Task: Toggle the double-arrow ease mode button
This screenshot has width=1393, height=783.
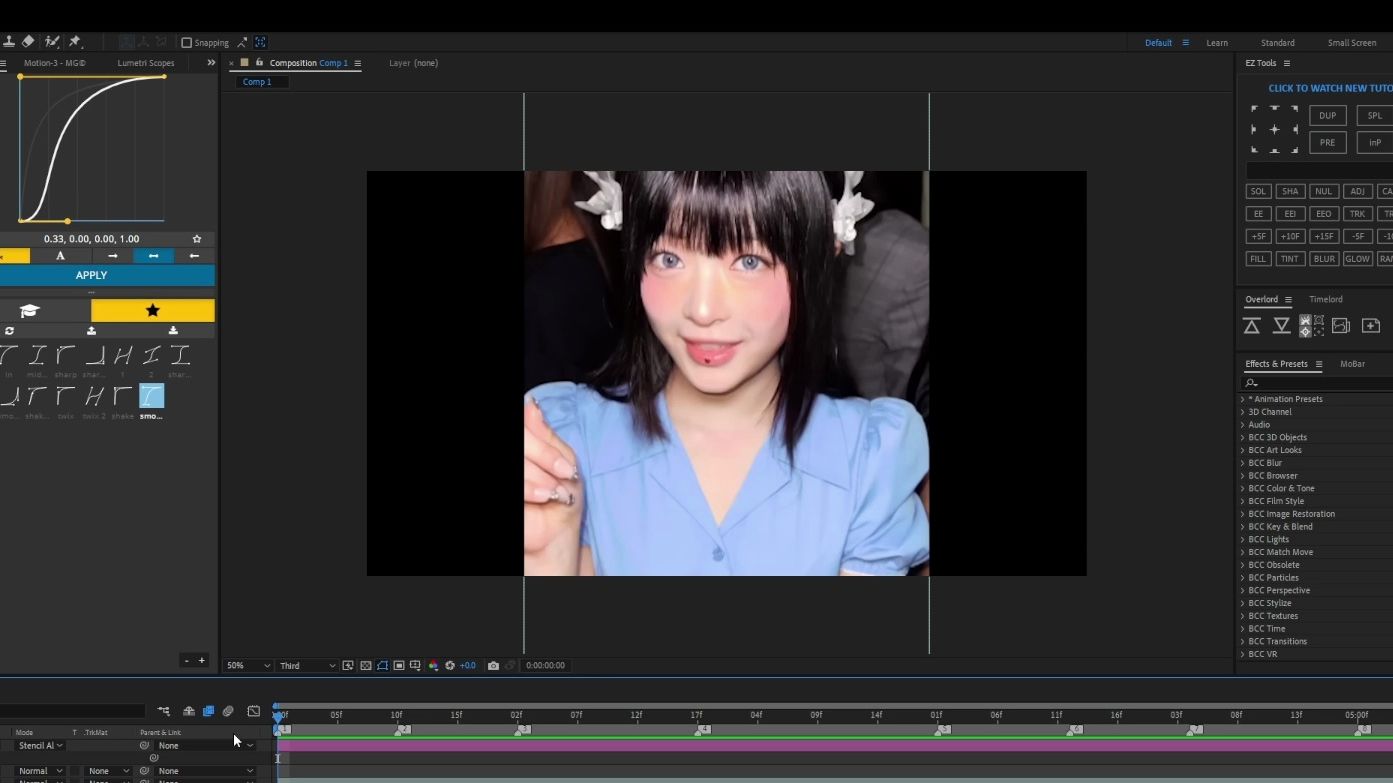Action: click(x=153, y=256)
